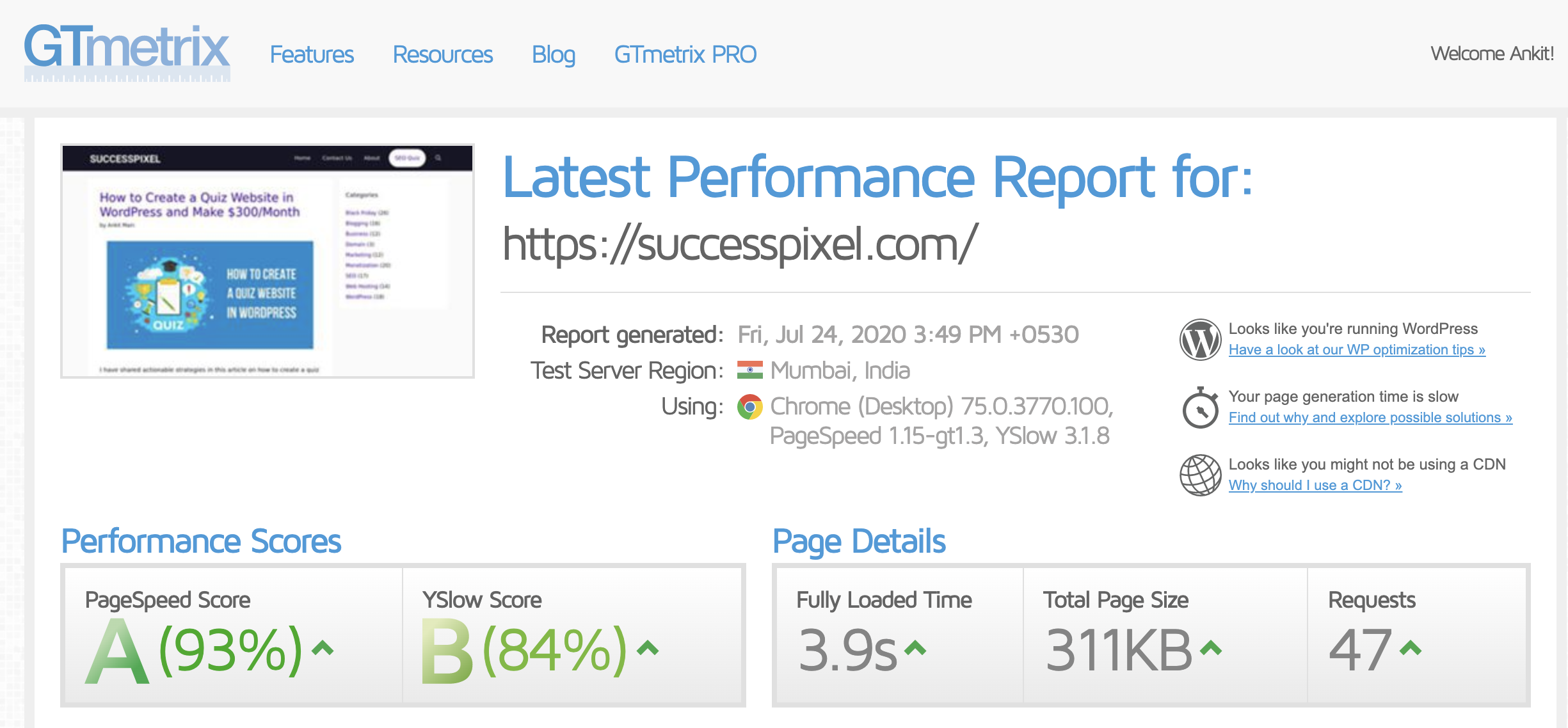This screenshot has width=1568, height=728.
Task: Click the 'Report generated:' label
Action: [x=632, y=335]
